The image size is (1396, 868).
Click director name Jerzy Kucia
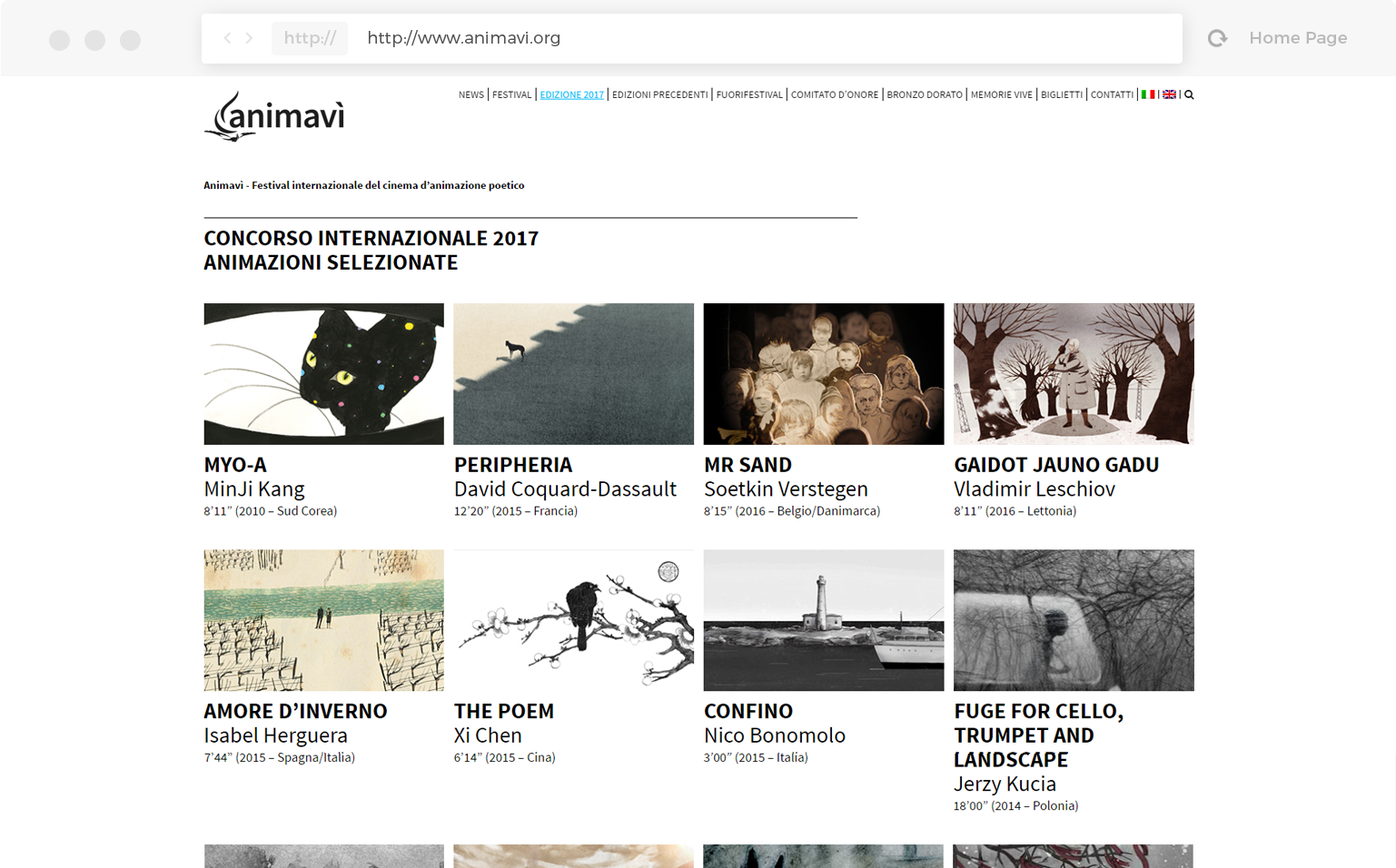[x=1005, y=784]
